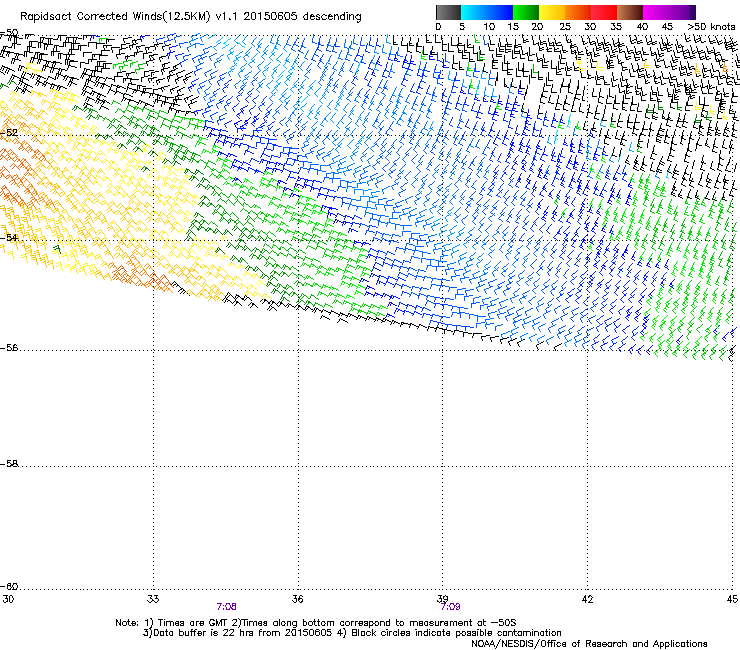
Task: Click the 'Data buffer is 22 hrs' note line
Action: click(x=352, y=633)
